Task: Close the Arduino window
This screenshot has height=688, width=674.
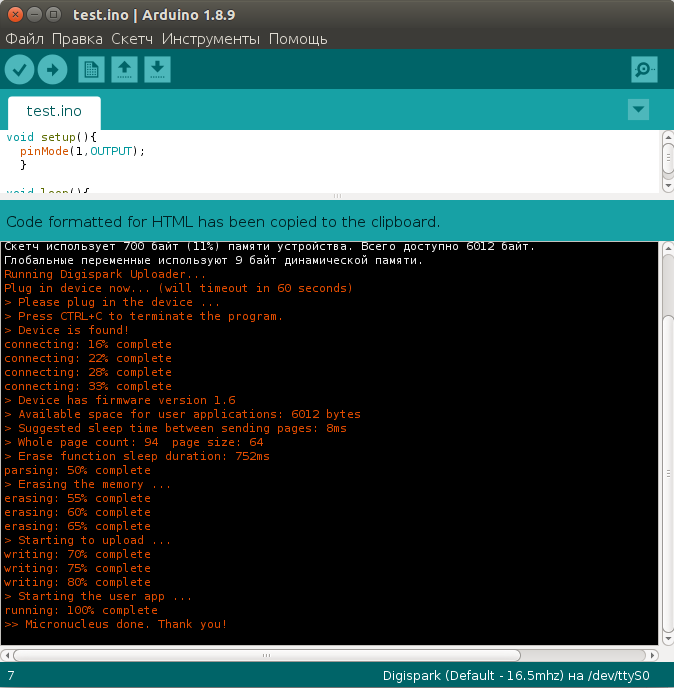Action: [15, 14]
